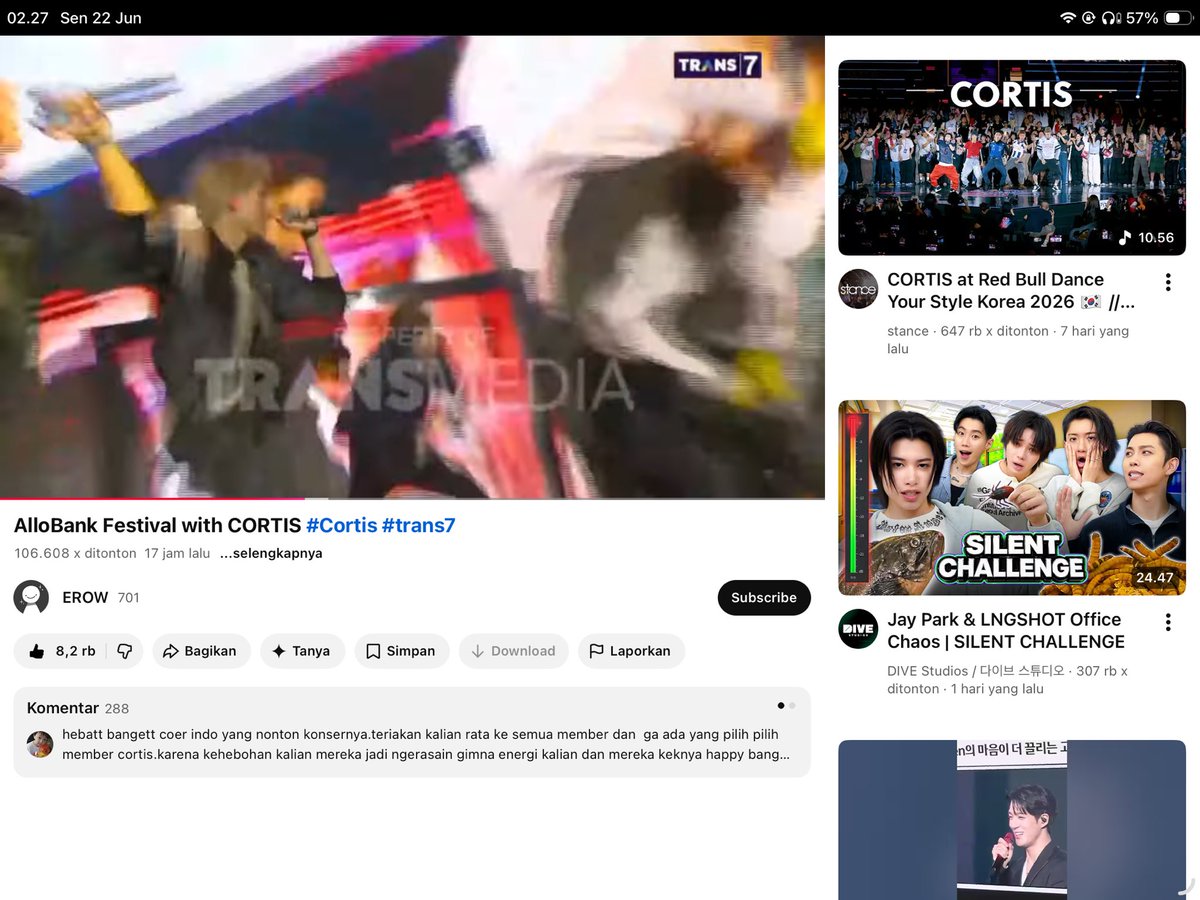Open SILENT CHALLENGE video thumbnail
Viewport: 1200px width, 900px height.
(1012, 498)
